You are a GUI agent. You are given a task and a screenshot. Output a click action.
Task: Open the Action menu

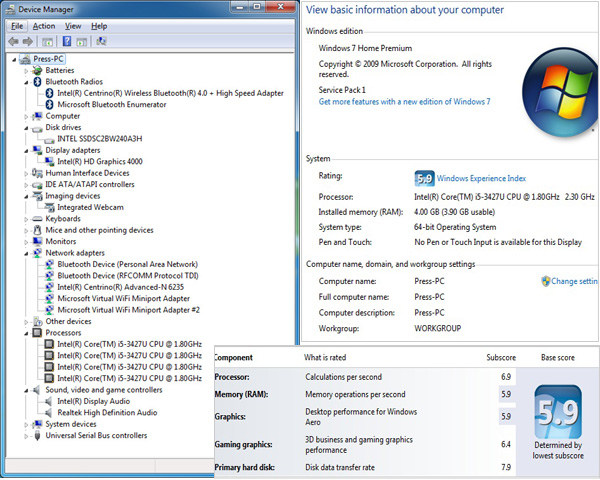tap(44, 26)
